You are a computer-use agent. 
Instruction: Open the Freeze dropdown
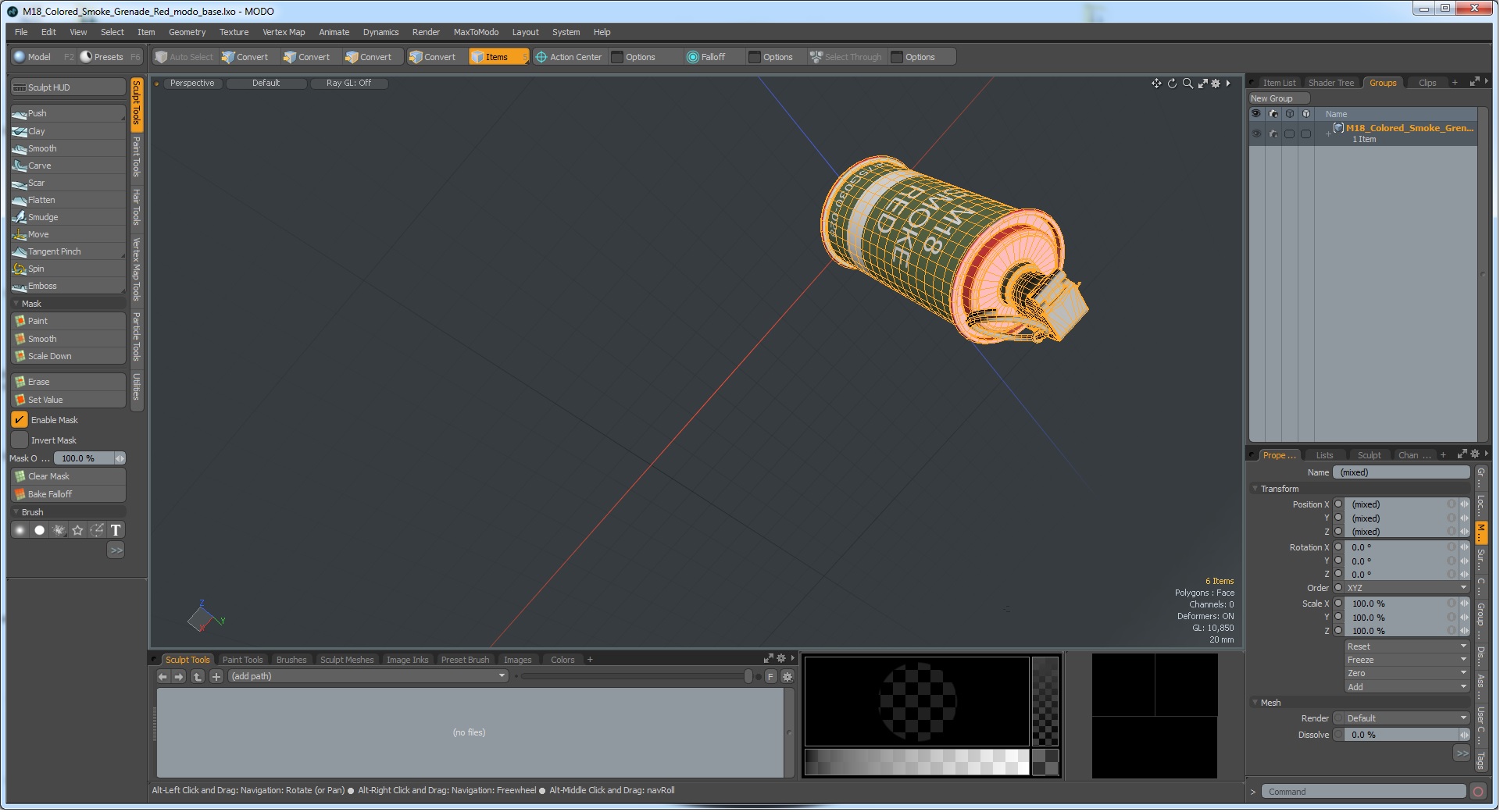pos(1407,661)
